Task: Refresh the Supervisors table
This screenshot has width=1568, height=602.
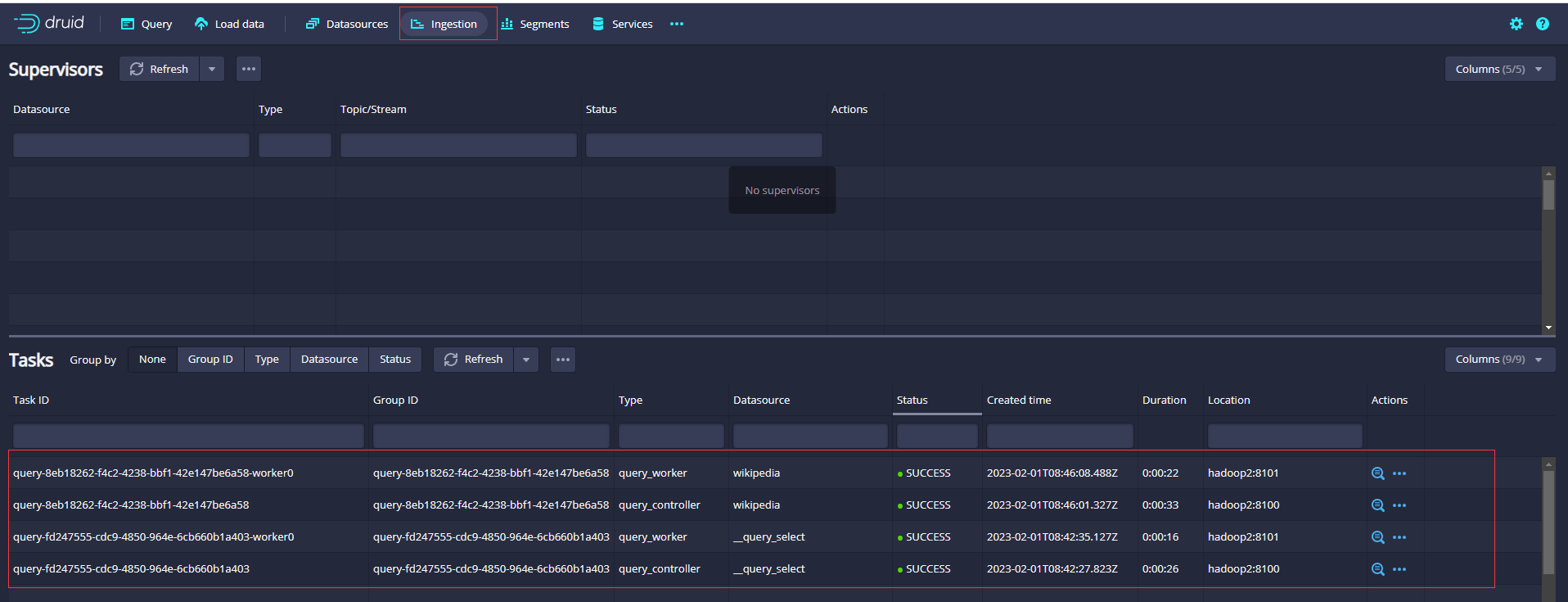Action: [x=160, y=69]
